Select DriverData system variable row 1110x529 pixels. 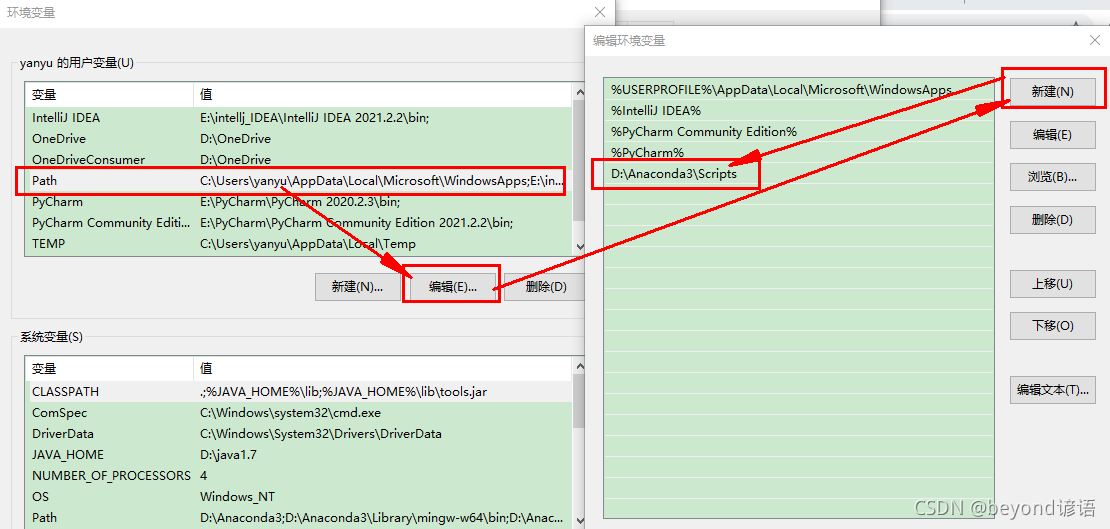pyautogui.click(x=298, y=433)
